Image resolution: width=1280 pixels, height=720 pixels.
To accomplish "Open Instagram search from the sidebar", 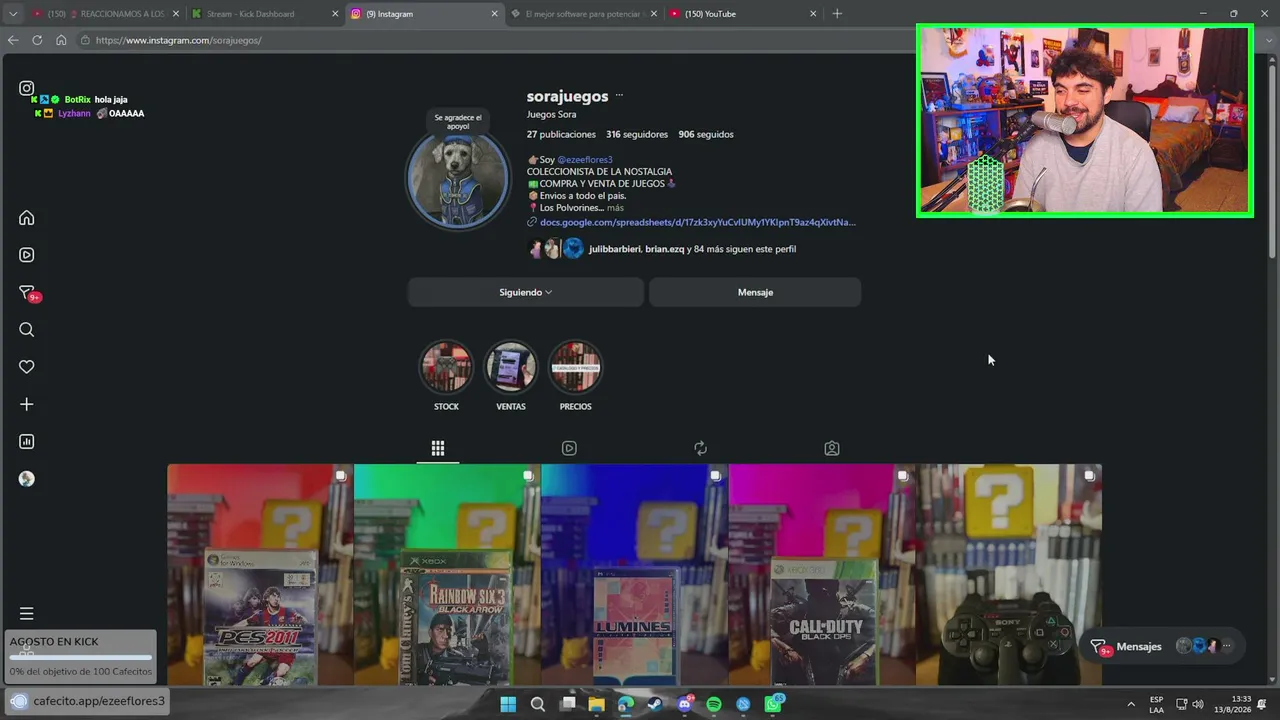I will pyautogui.click(x=27, y=330).
